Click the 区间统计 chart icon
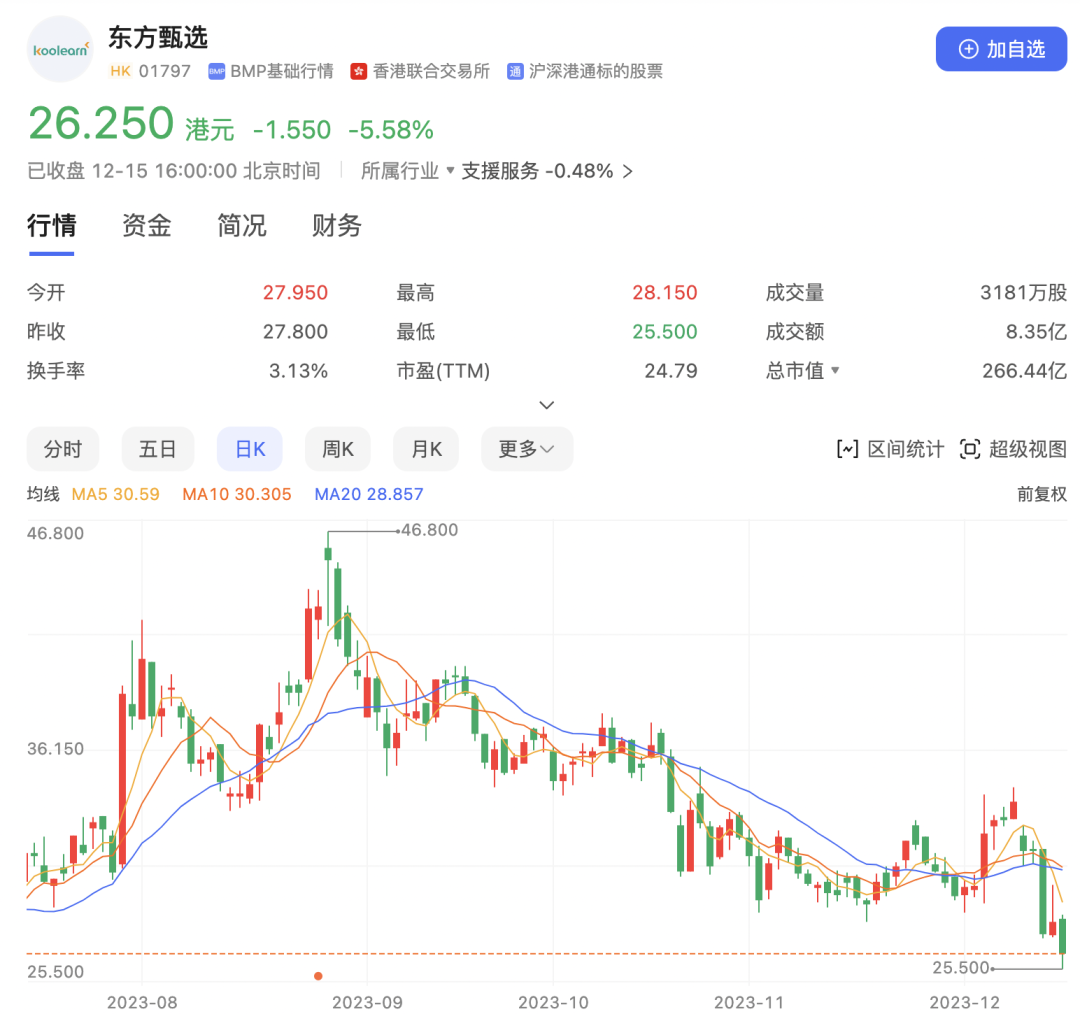Viewport: 1080px width, 1014px height. pos(847,449)
